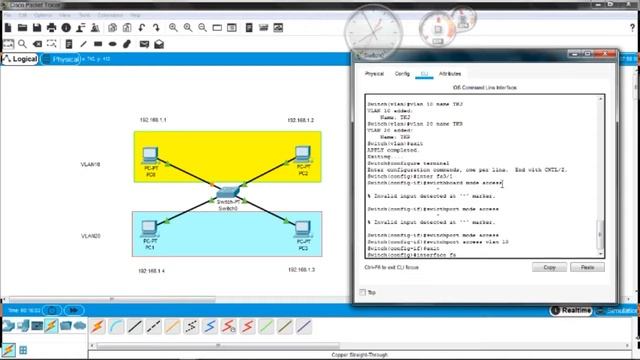Open the End Devices category icon
This screenshot has height=360, width=640.
tap(23, 326)
